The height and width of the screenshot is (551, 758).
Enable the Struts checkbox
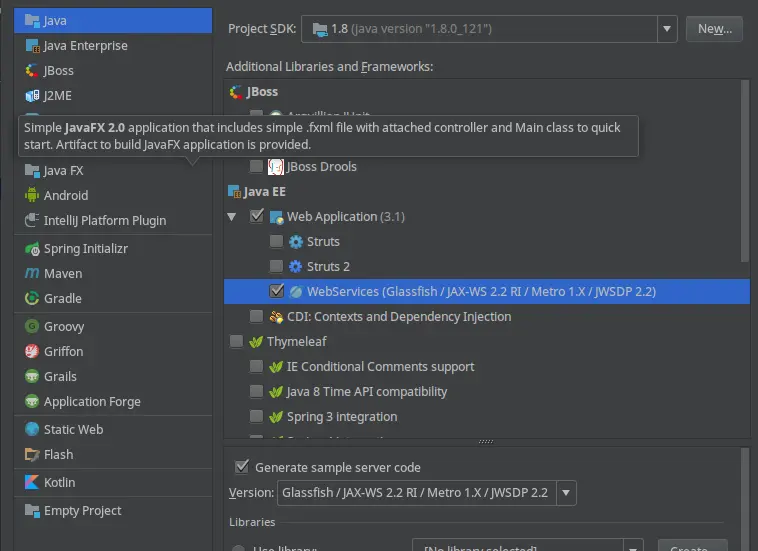click(x=276, y=241)
